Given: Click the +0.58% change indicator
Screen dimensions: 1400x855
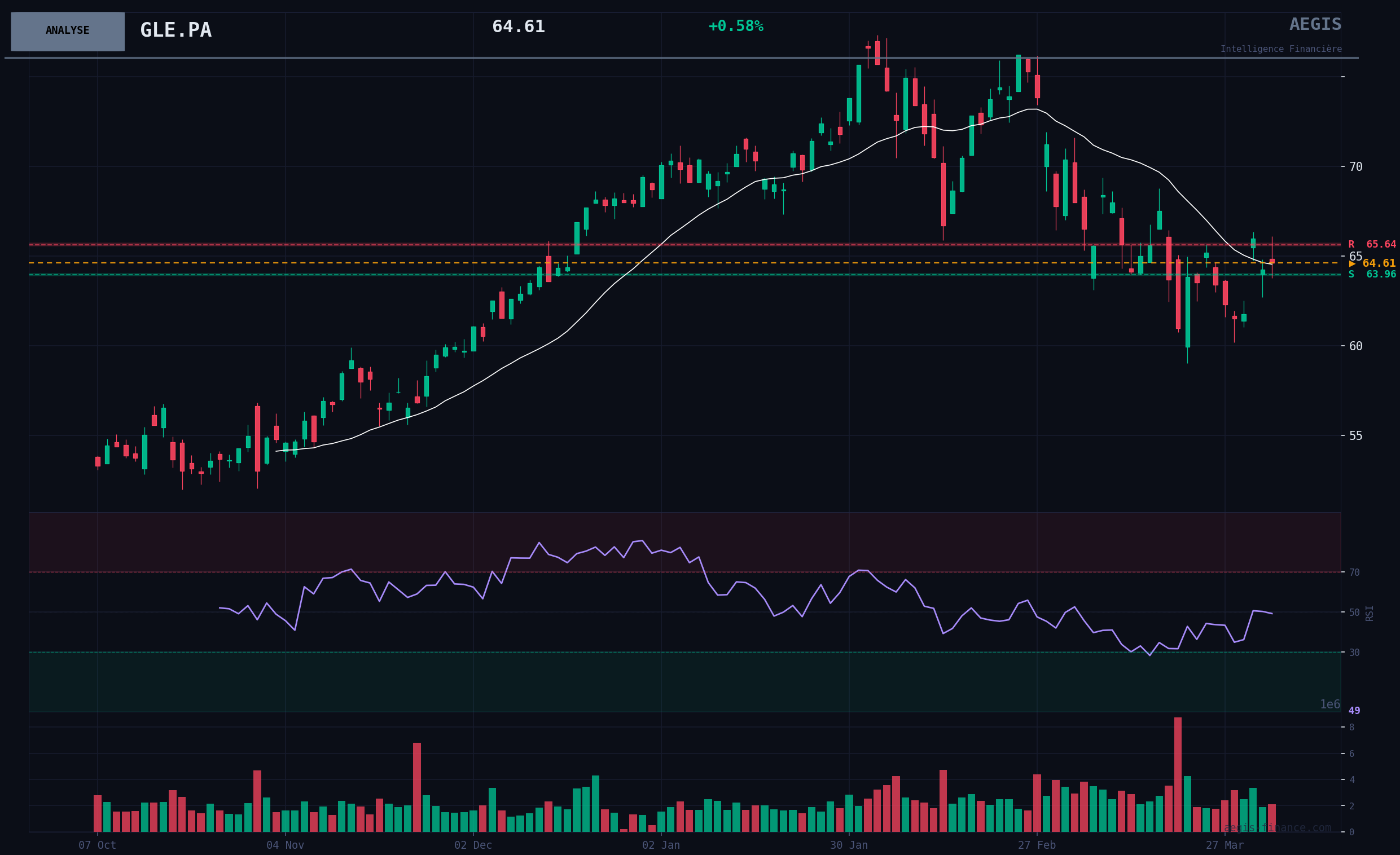Looking at the screenshot, I should tap(735, 26).
